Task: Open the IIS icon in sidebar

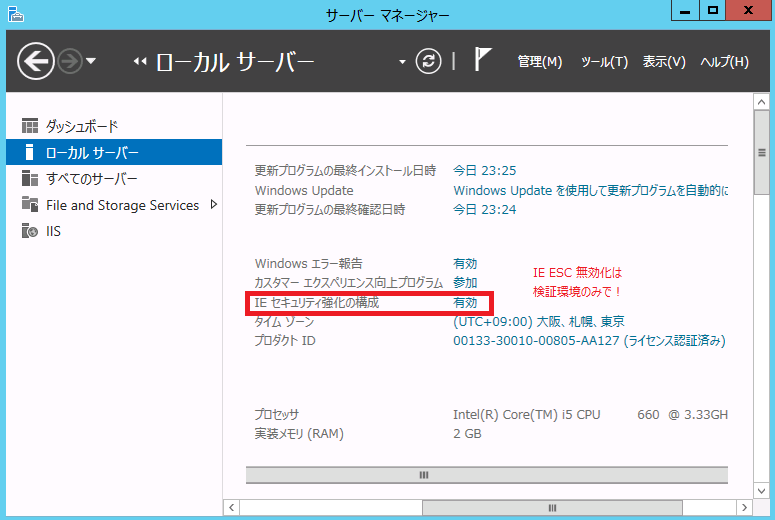Action: (x=30, y=231)
